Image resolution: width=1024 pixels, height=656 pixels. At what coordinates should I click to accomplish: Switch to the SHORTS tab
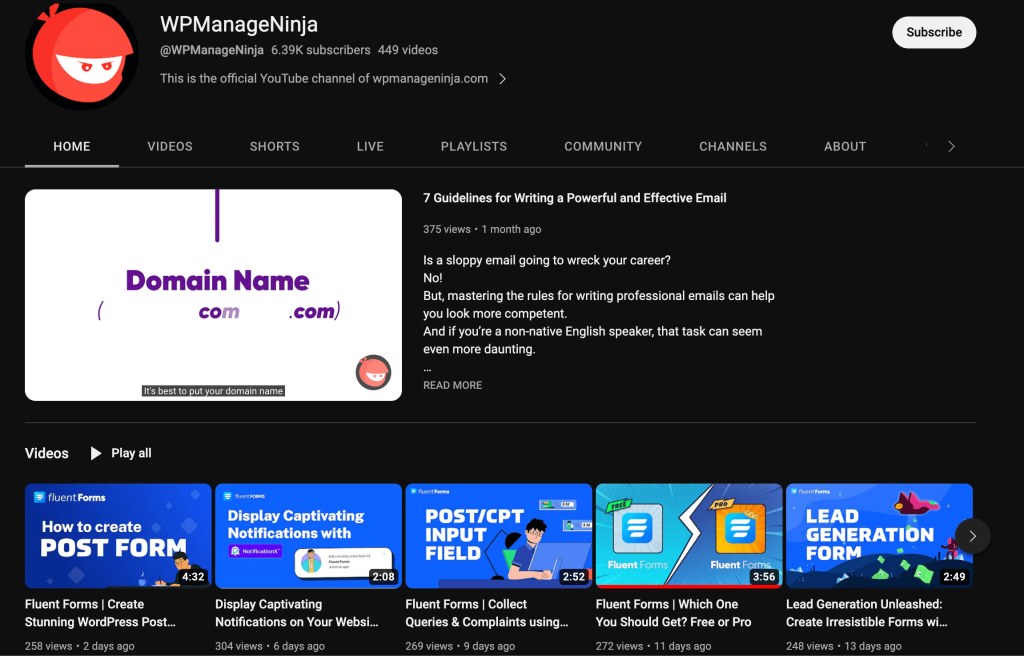click(274, 146)
